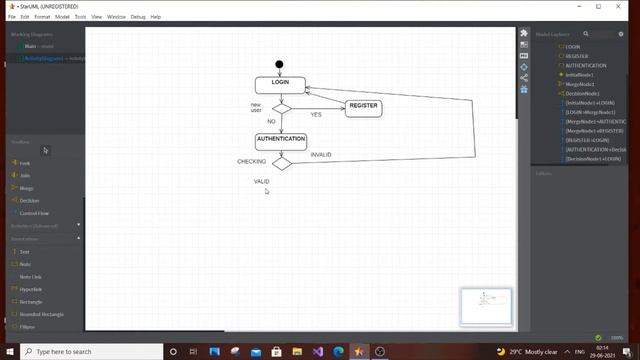Open the Tools menu

click(x=80, y=17)
